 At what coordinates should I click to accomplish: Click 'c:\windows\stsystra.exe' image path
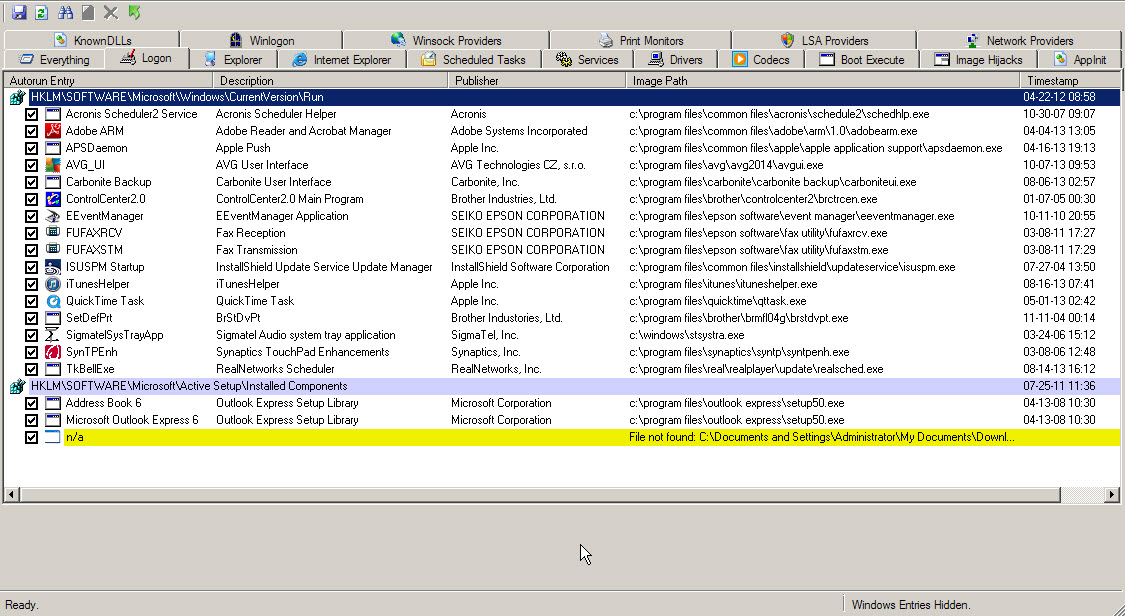click(687, 335)
